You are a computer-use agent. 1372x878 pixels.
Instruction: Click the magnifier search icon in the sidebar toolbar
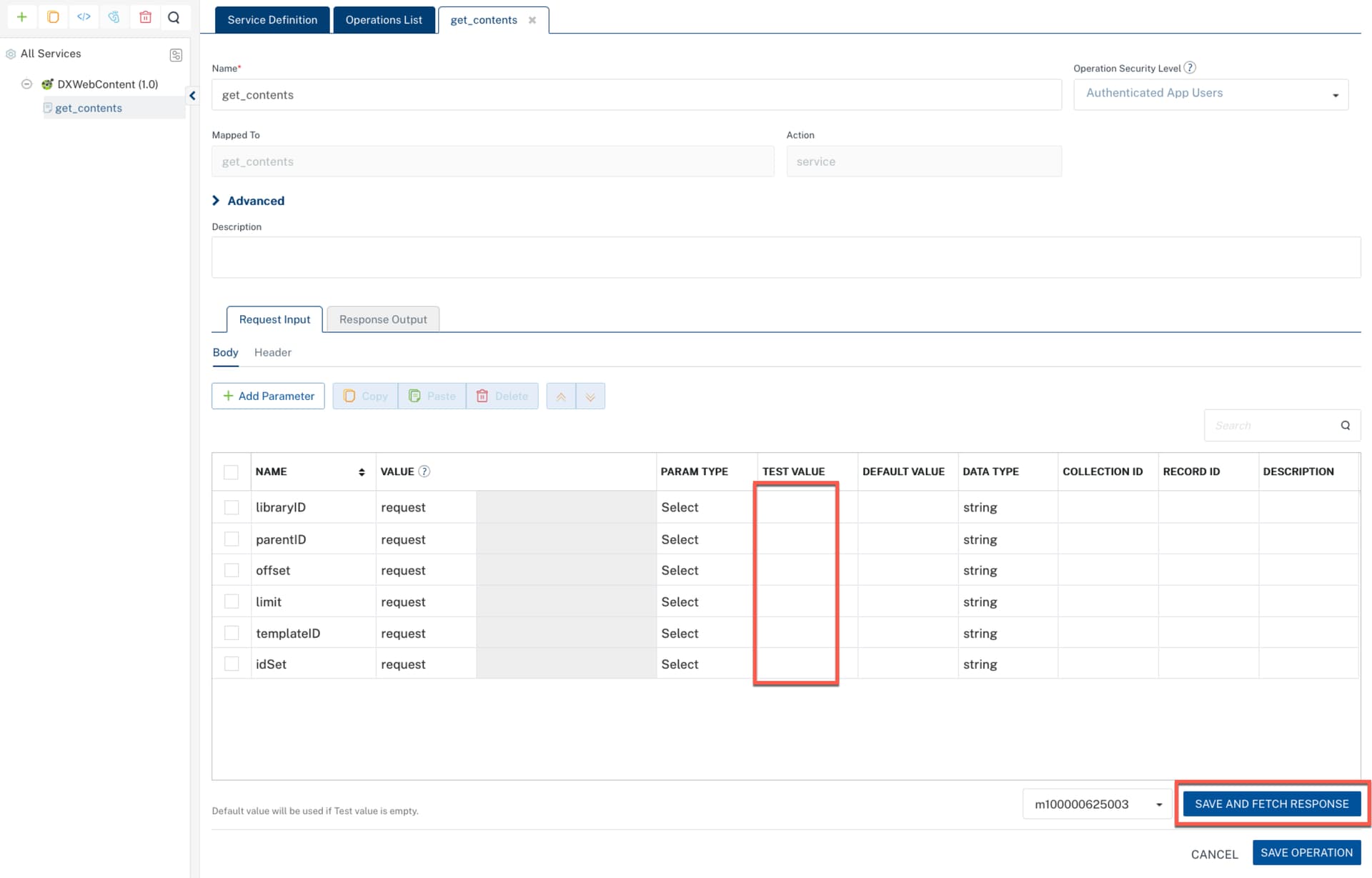tap(174, 17)
